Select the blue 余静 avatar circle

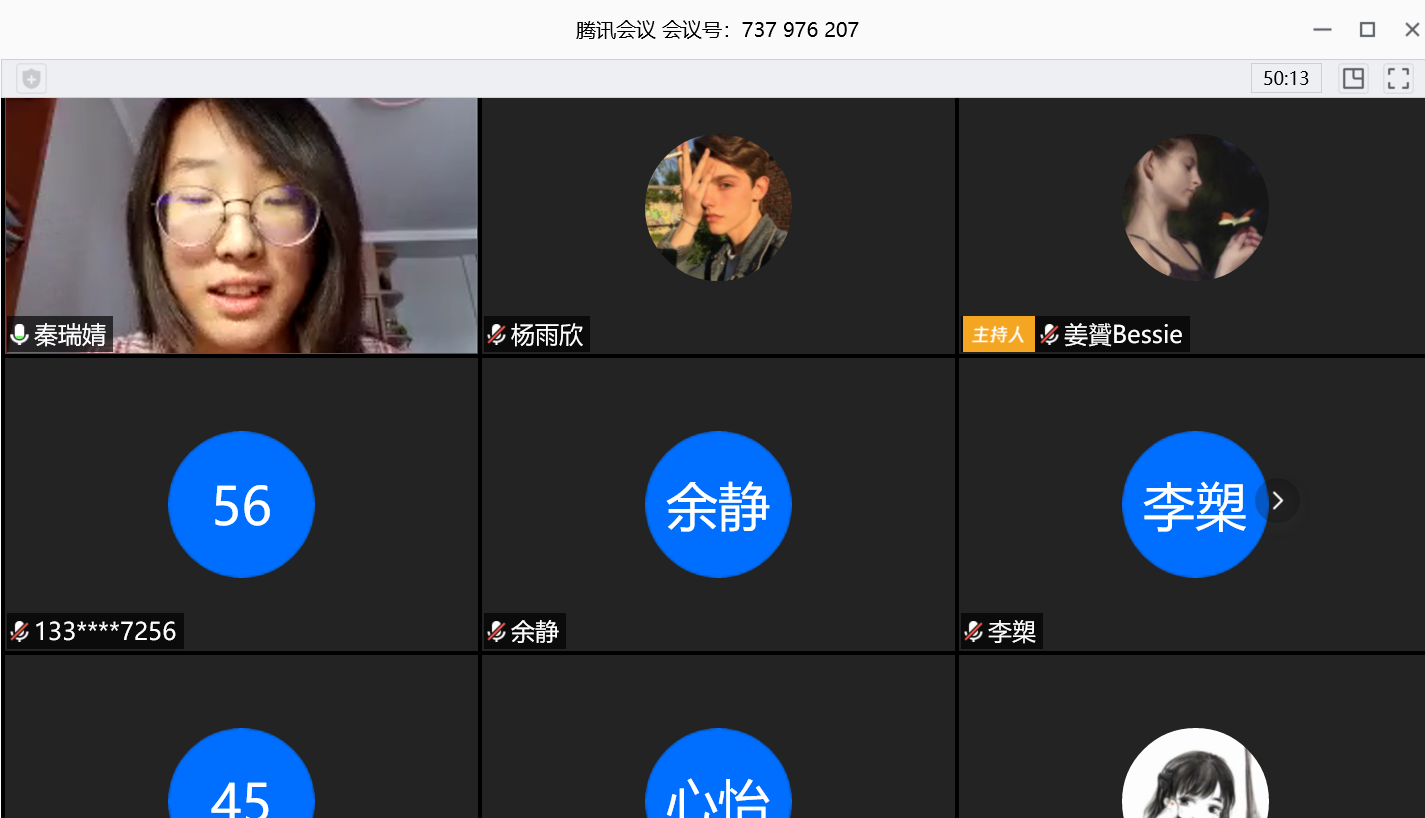coord(718,504)
